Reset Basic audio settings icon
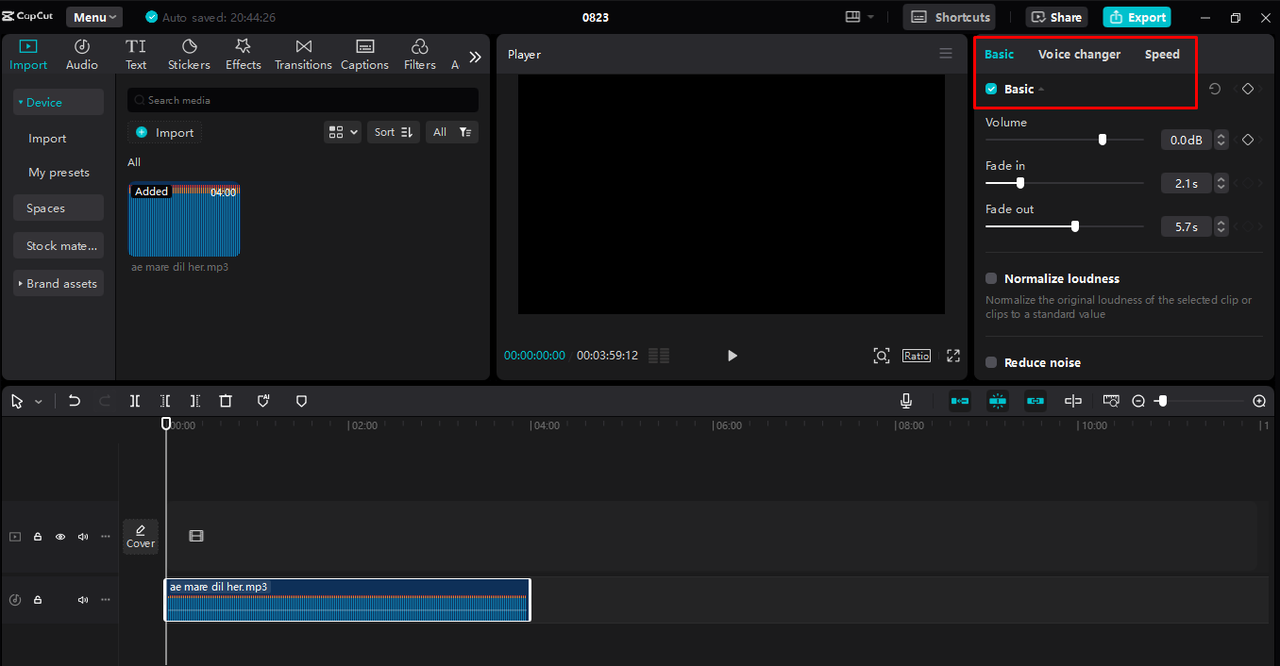1280x666 pixels. coord(1215,89)
